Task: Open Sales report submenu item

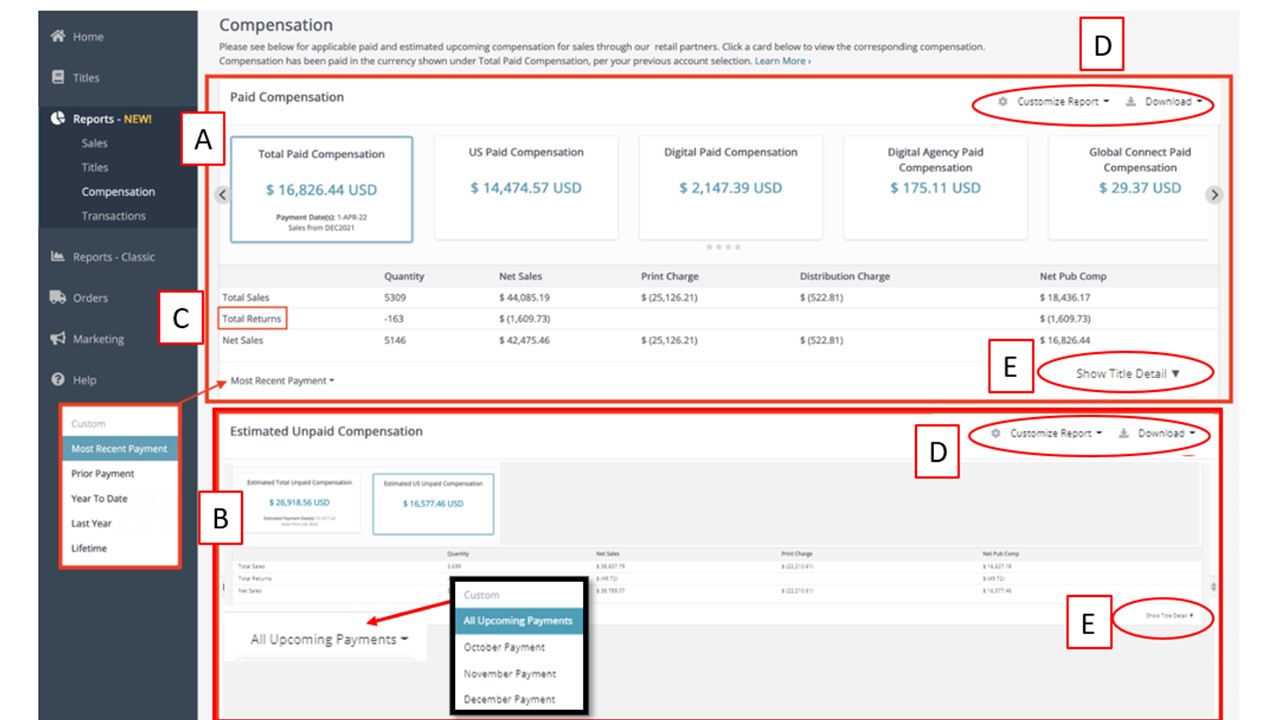Action: point(95,143)
